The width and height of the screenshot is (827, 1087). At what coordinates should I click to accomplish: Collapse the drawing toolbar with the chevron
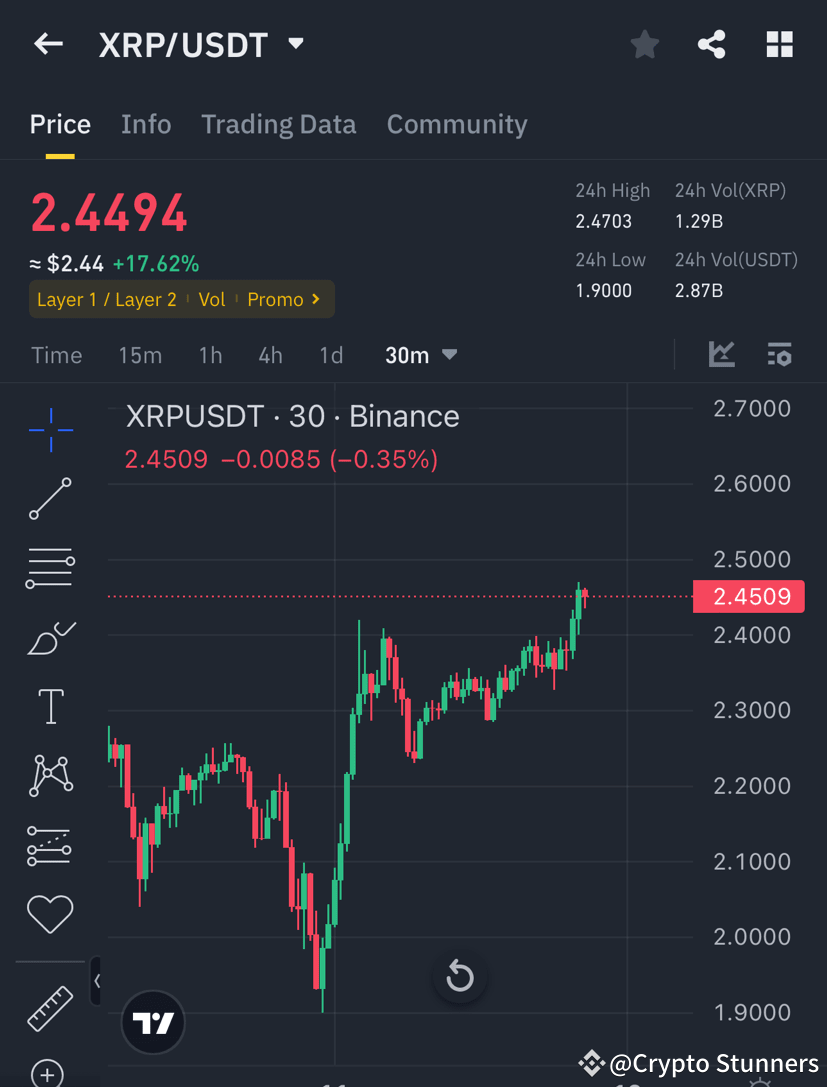(x=96, y=981)
